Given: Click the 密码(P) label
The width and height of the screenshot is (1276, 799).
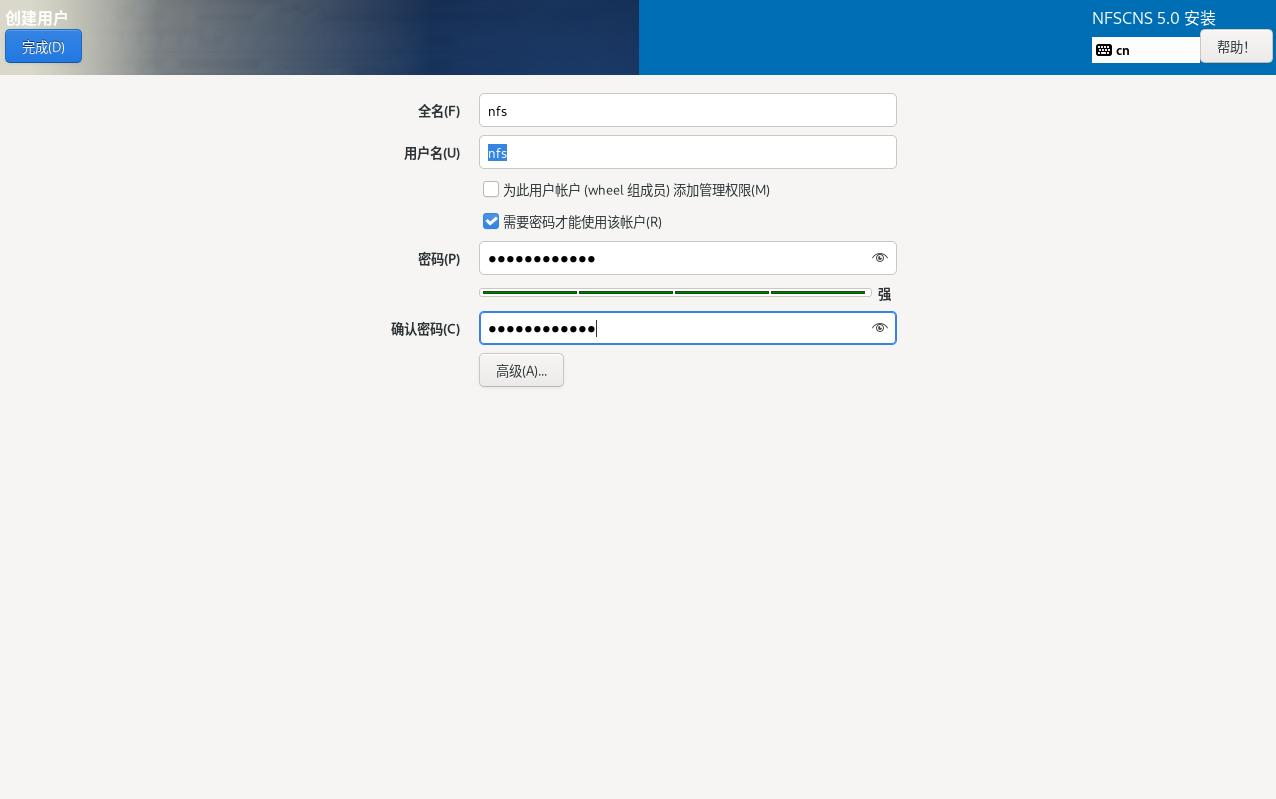Looking at the screenshot, I should [x=439, y=259].
